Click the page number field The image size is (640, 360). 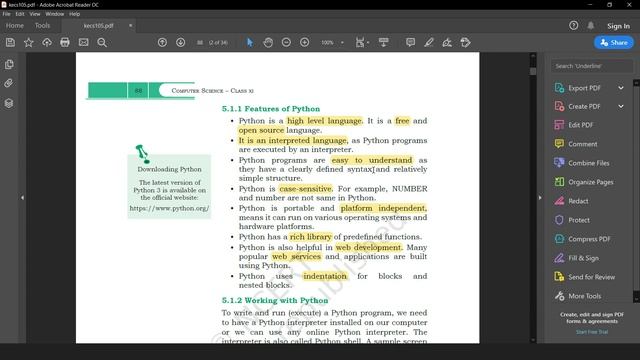coord(200,42)
